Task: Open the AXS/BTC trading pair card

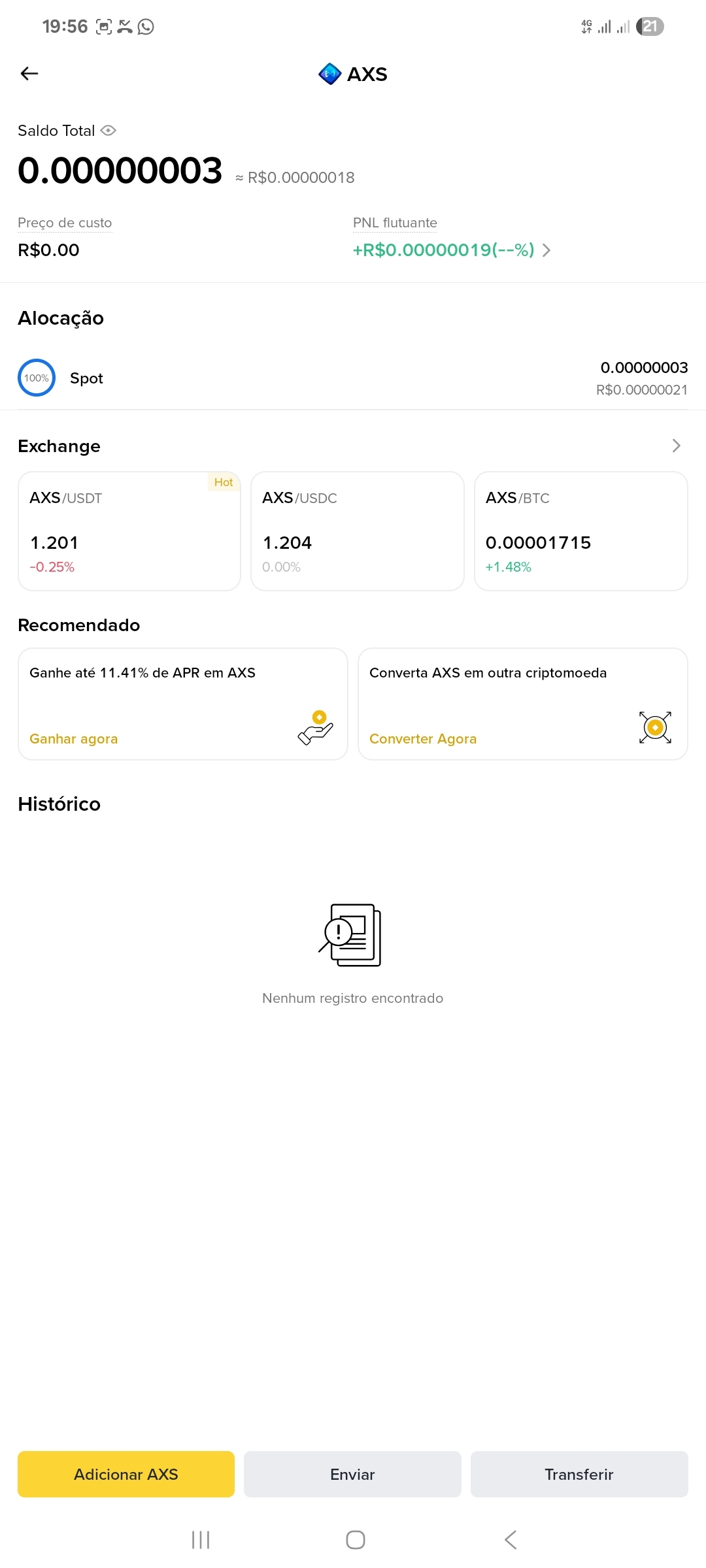Action: [x=580, y=531]
